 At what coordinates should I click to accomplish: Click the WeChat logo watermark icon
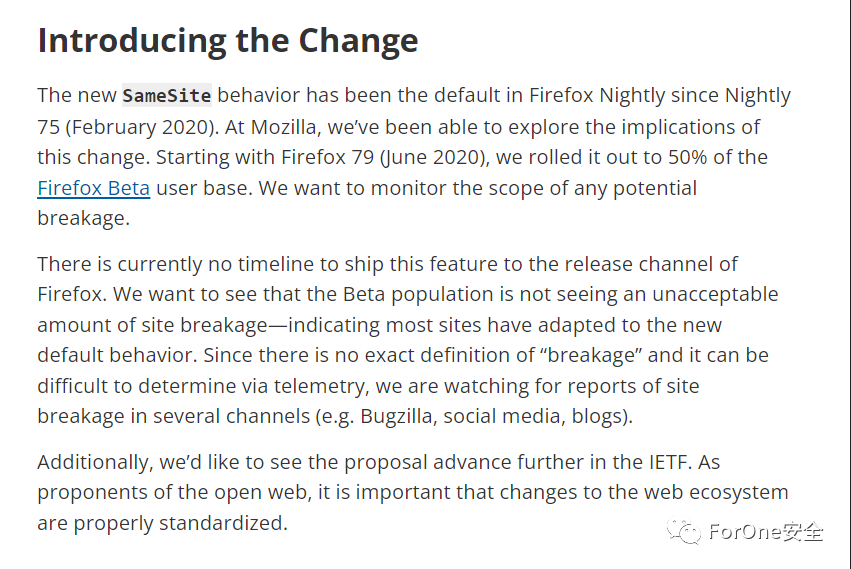click(x=684, y=531)
